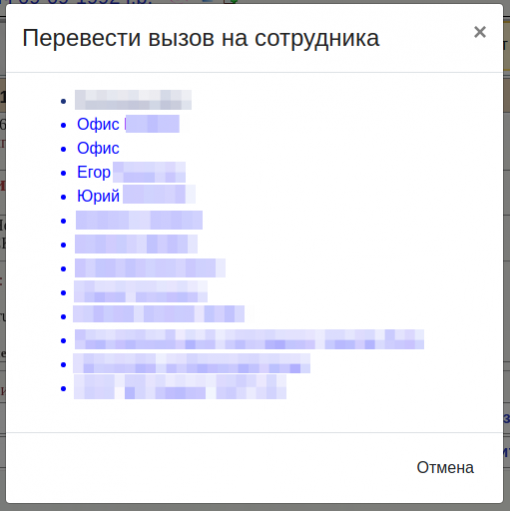Screen dimensions: 510x511
Task: Choose the second-to-last blurred employee entry
Action: click(192, 363)
